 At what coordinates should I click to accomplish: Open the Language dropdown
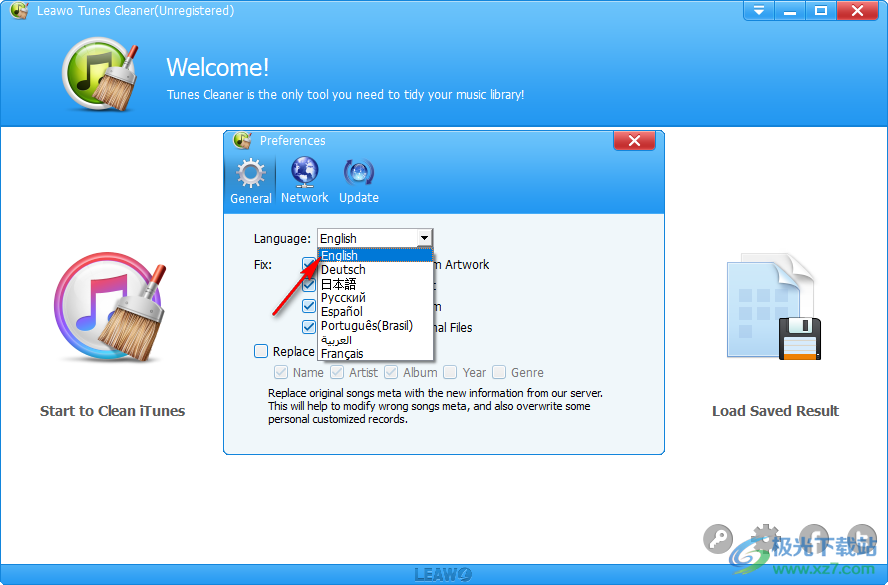(x=424, y=238)
